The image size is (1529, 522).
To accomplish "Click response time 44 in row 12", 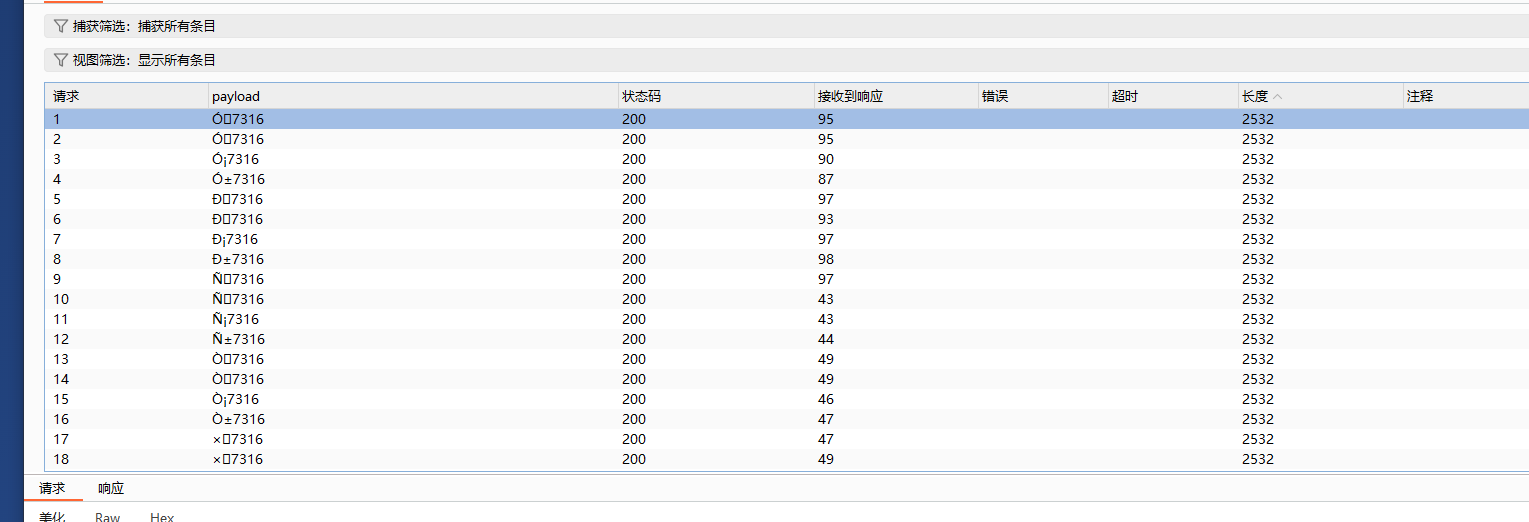I will click(826, 339).
